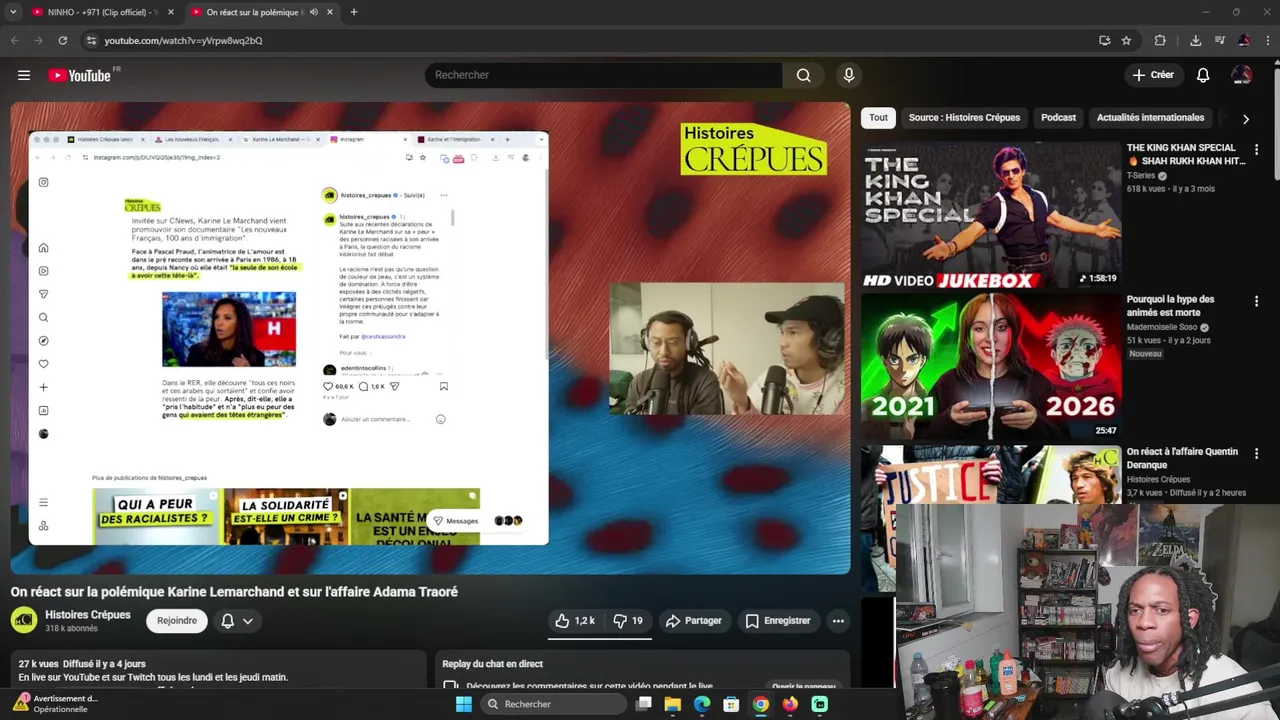Open the YouTube account avatar menu

[x=1242, y=75]
